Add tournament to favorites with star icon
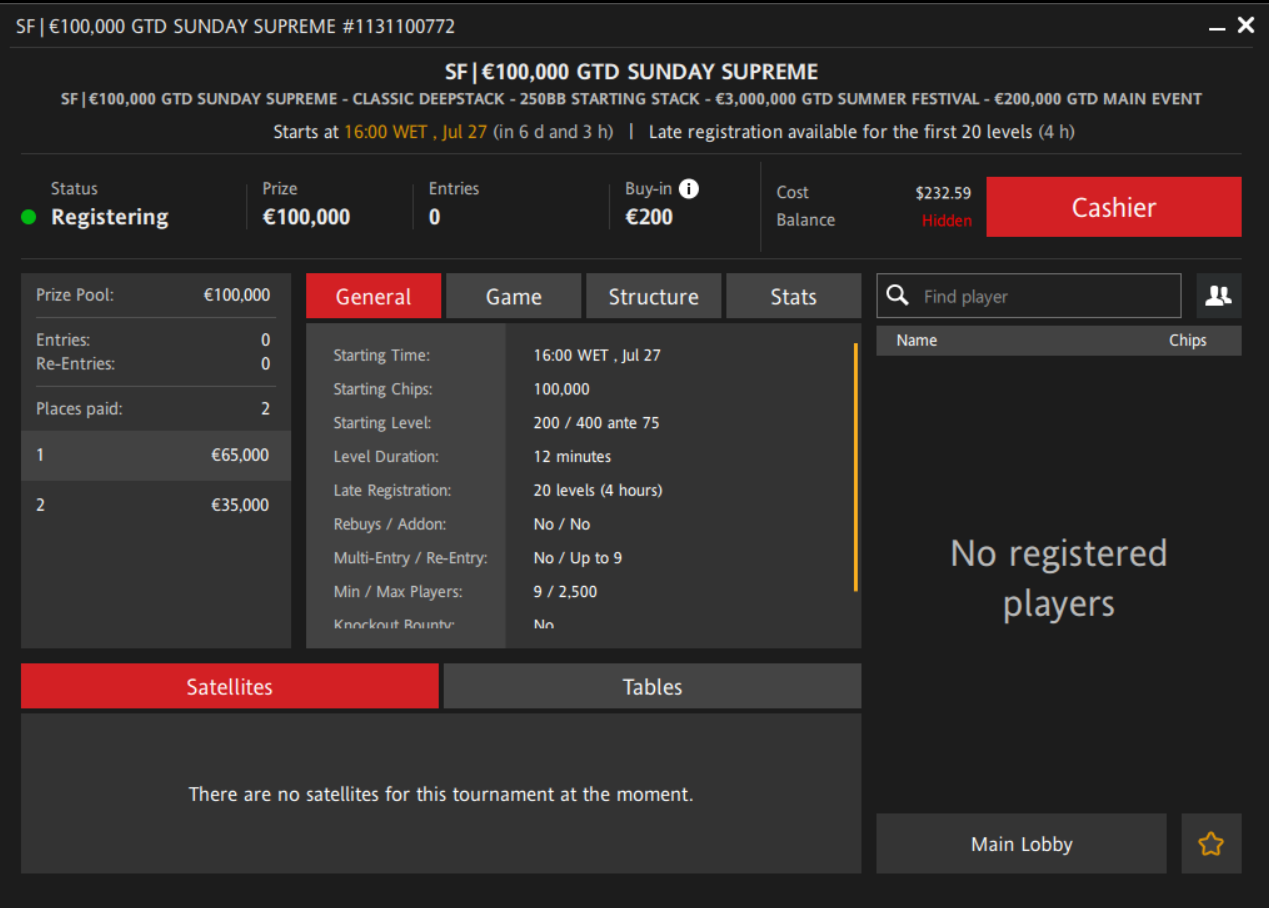 point(1211,844)
